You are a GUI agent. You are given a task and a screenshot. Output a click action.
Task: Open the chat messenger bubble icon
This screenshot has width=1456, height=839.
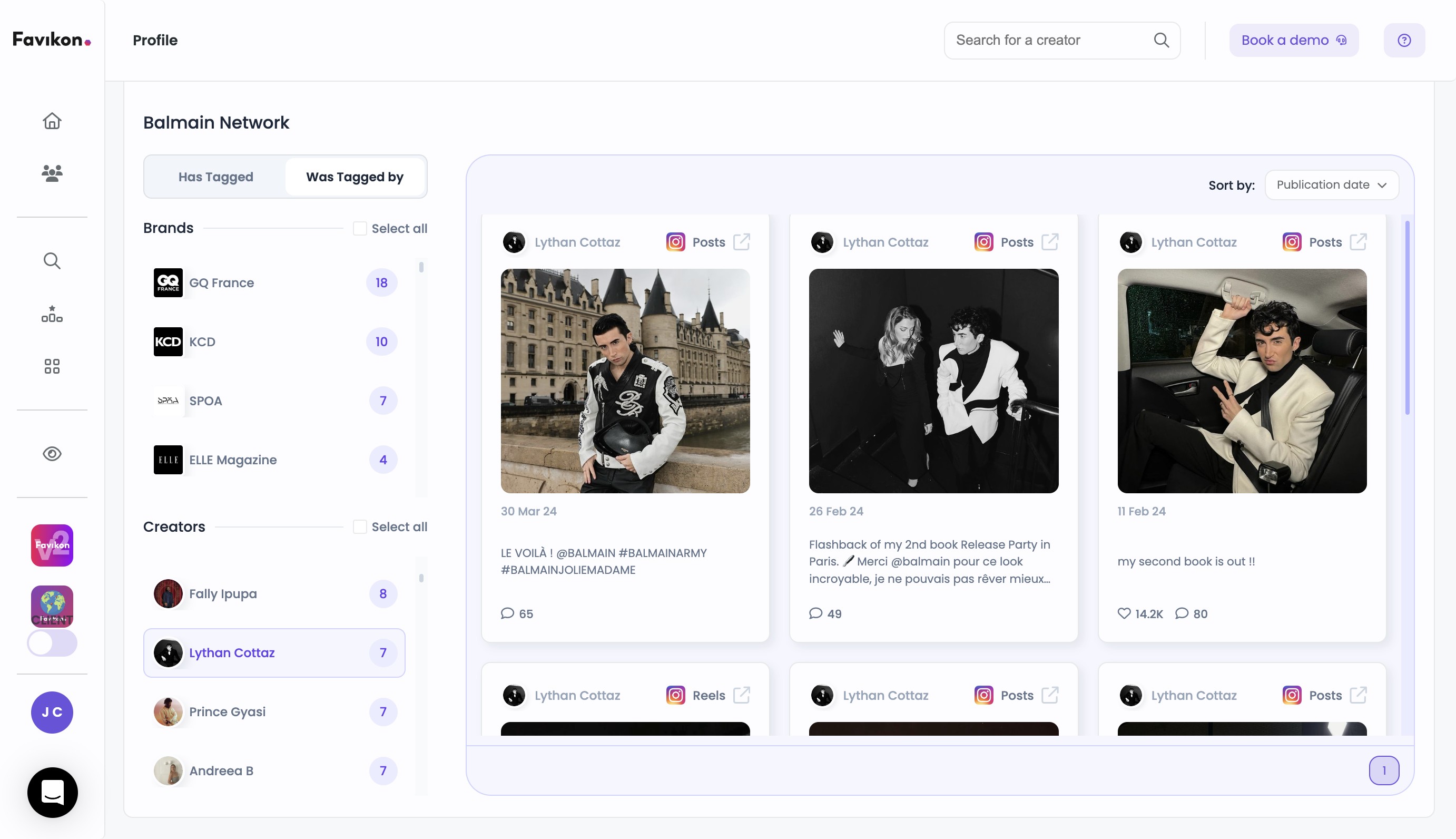pyautogui.click(x=52, y=792)
